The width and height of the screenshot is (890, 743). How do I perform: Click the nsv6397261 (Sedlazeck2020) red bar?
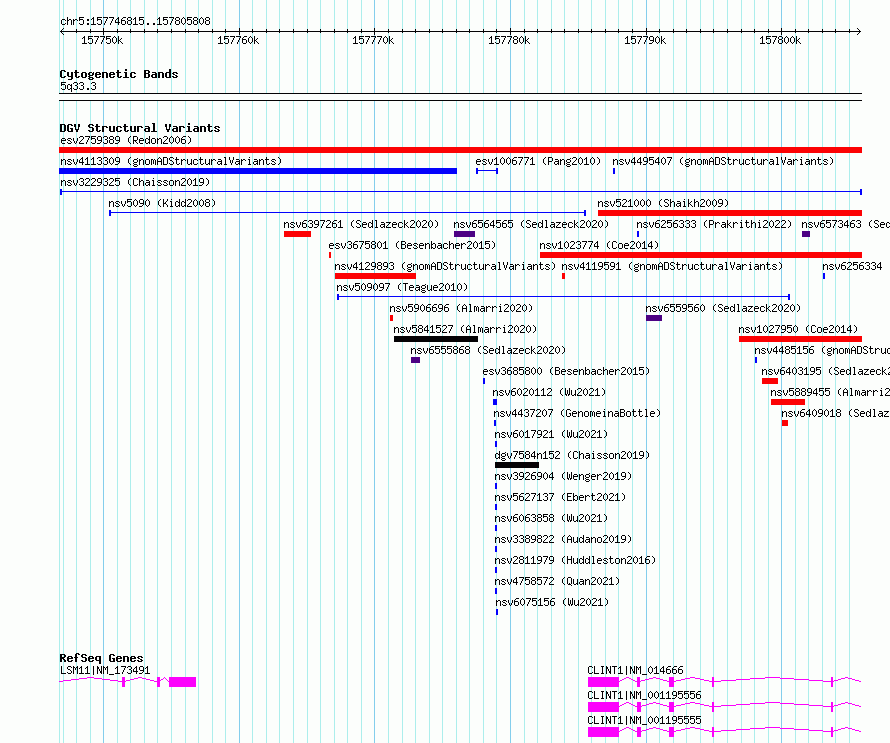coord(297,234)
